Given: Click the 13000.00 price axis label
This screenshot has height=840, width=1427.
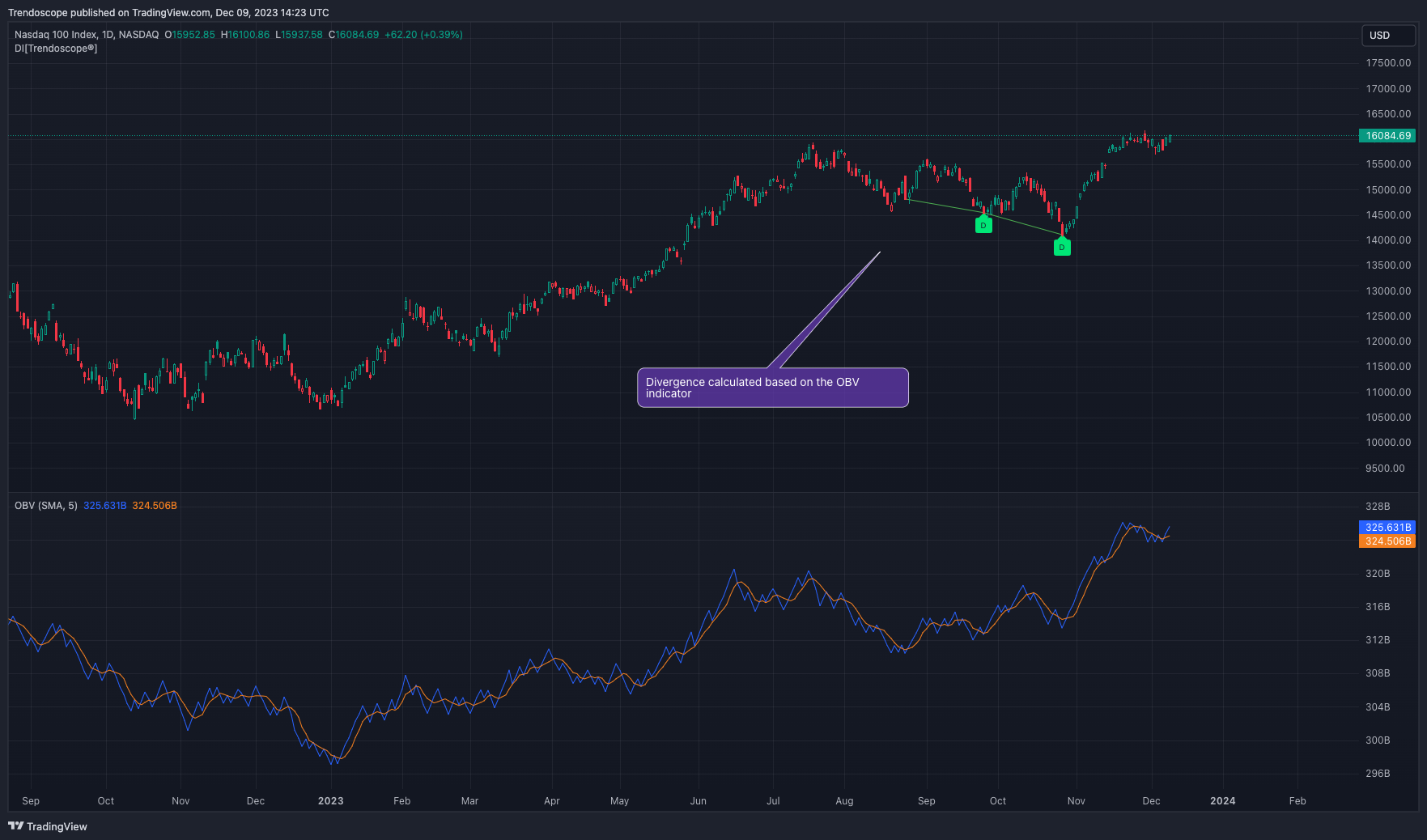Looking at the screenshot, I should [x=1388, y=291].
